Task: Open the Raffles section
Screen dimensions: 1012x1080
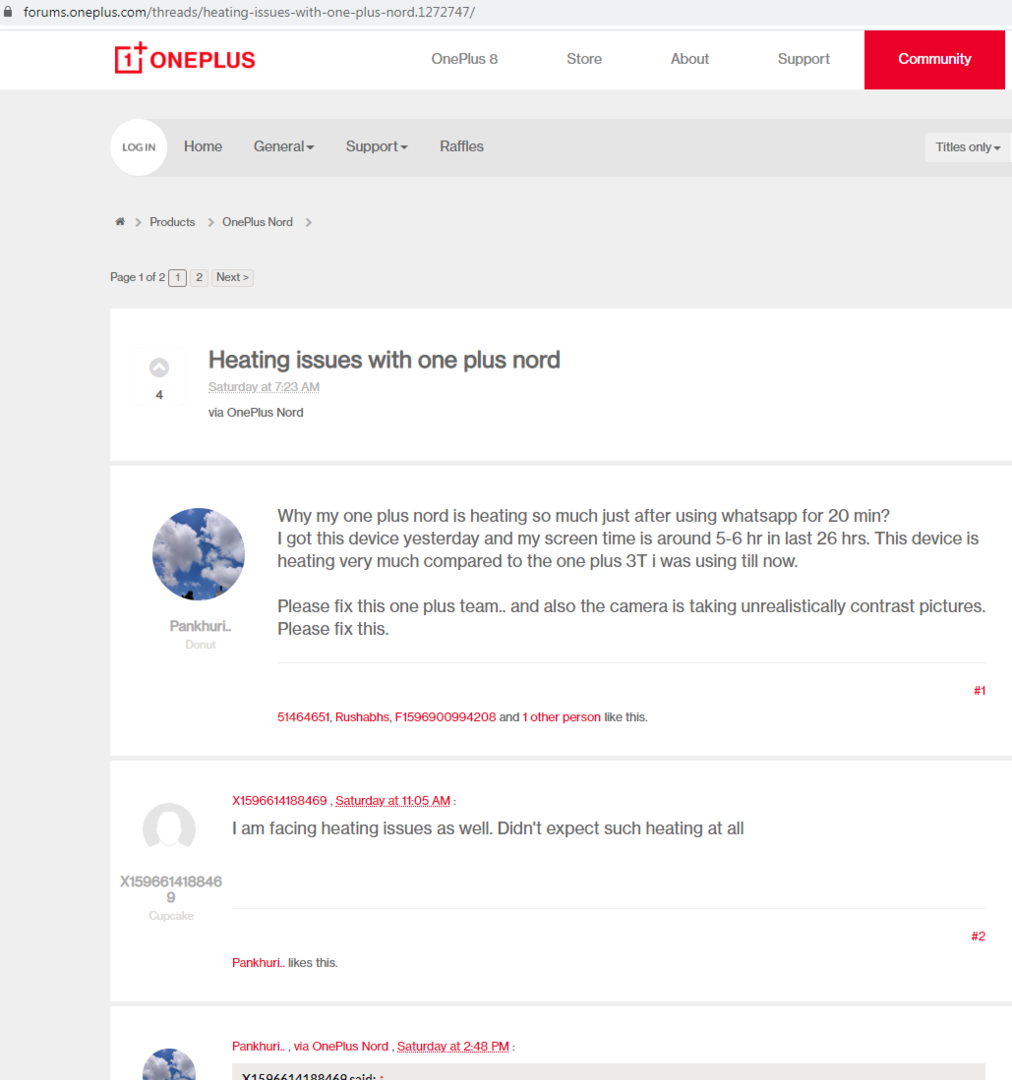Action: pos(462,147)
